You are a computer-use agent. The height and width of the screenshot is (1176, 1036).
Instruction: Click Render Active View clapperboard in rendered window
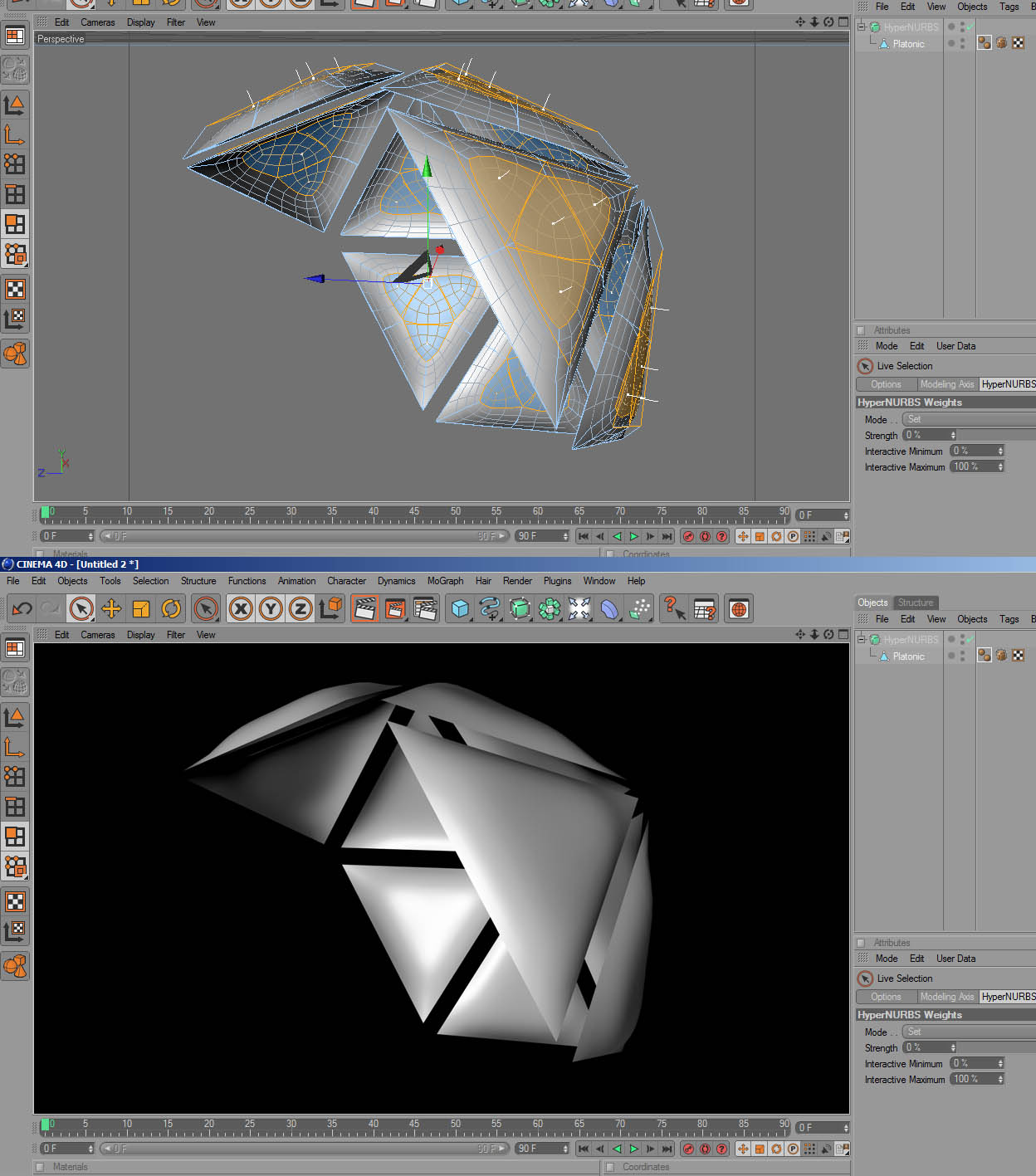365,609
